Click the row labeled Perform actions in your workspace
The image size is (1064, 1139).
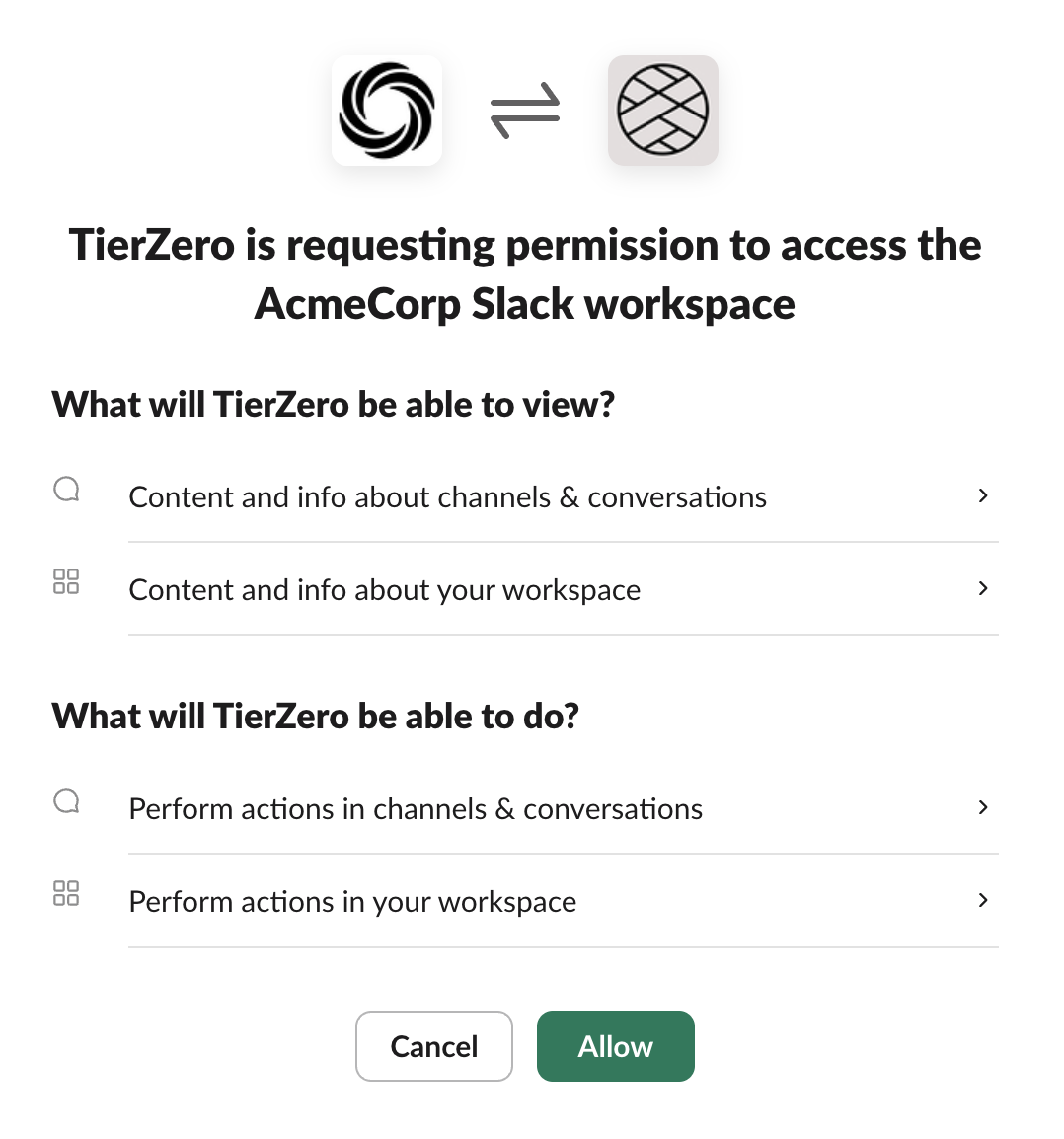(x=352, y=901)
